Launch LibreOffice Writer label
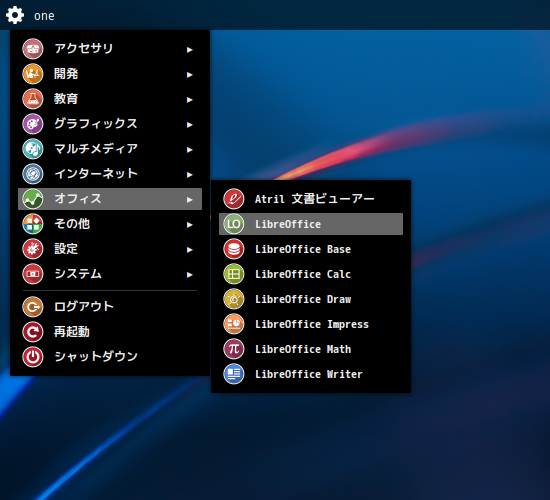This screenshot has height=500, width=550. [x=309, y=374]
